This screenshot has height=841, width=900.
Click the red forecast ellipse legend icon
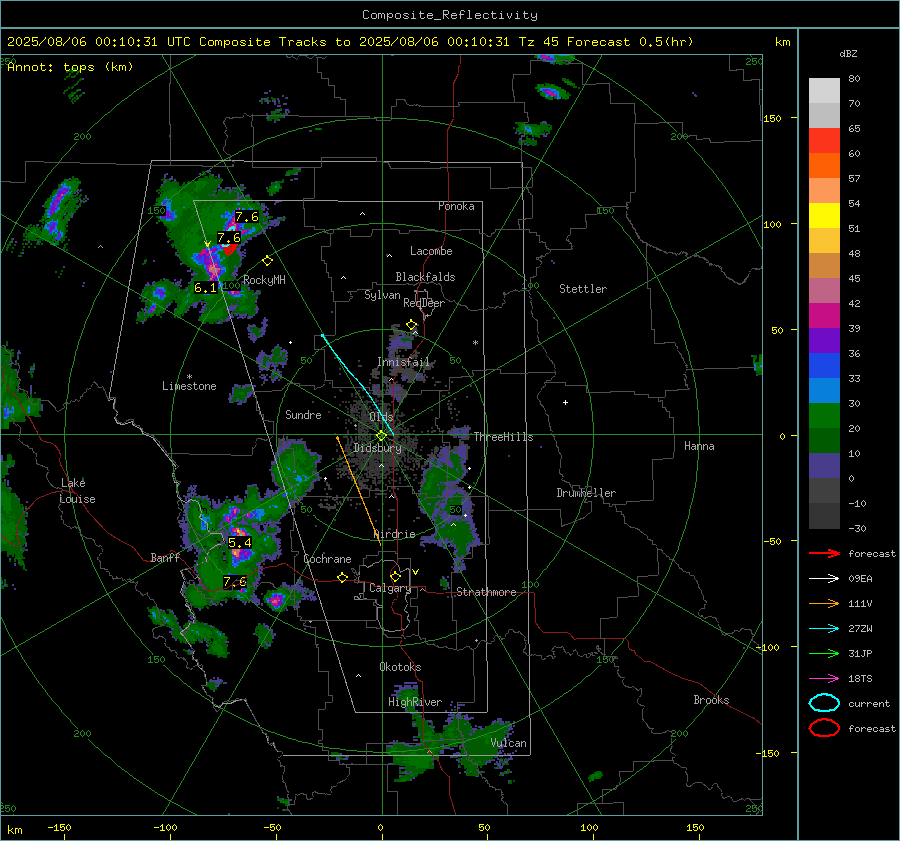[x=824, y=728]
